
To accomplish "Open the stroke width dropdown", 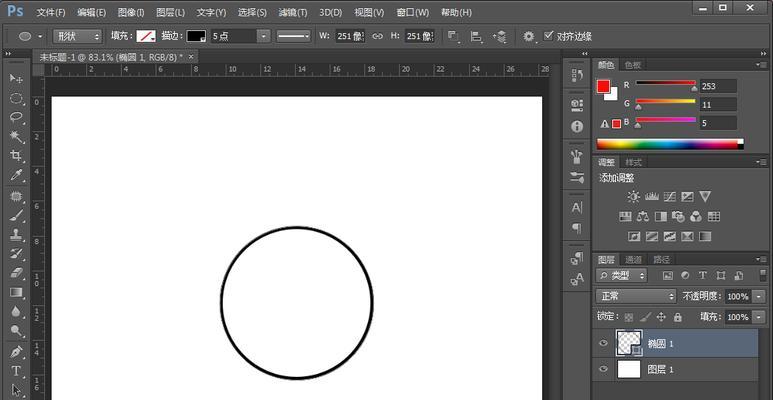I will pos(265,36).
